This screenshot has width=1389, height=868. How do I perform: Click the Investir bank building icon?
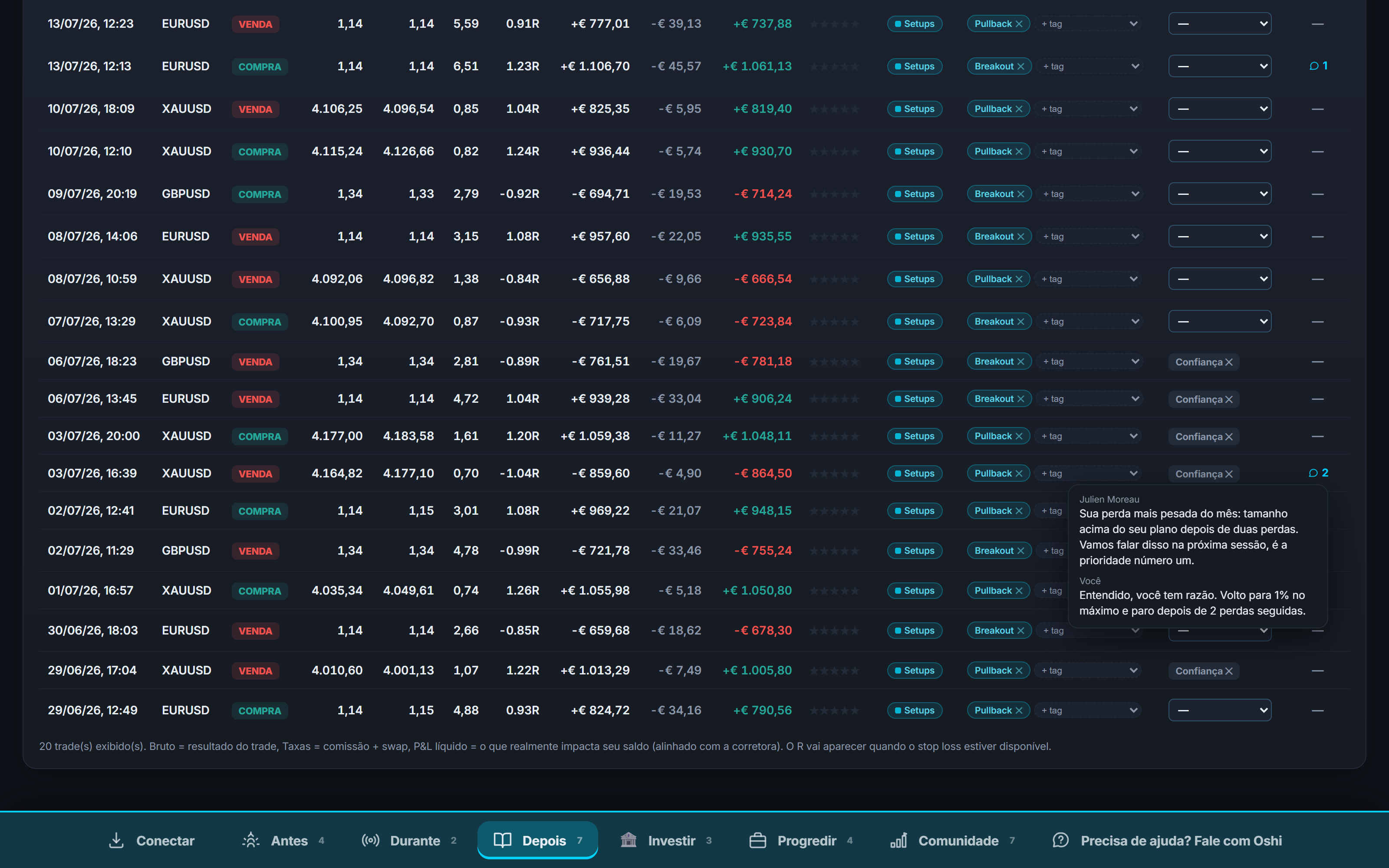[x=629, y=841]
